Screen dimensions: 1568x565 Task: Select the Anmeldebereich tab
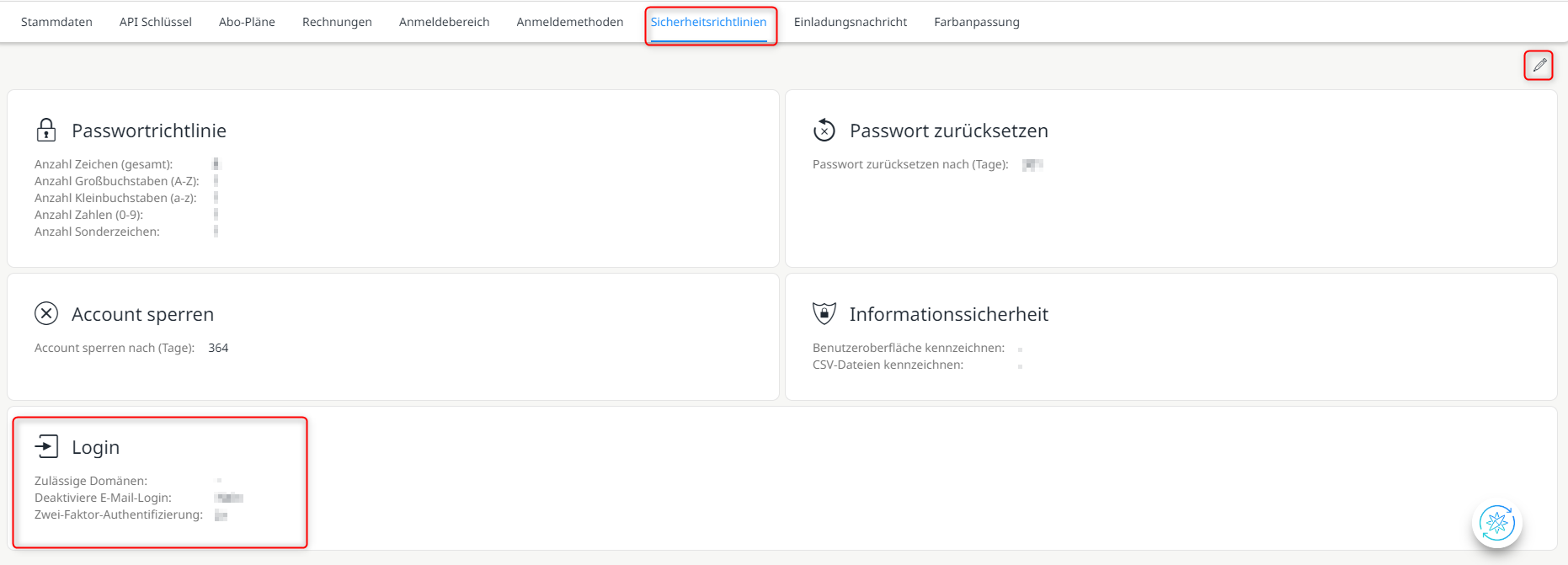pyautogui.click(x=444, y=22)
